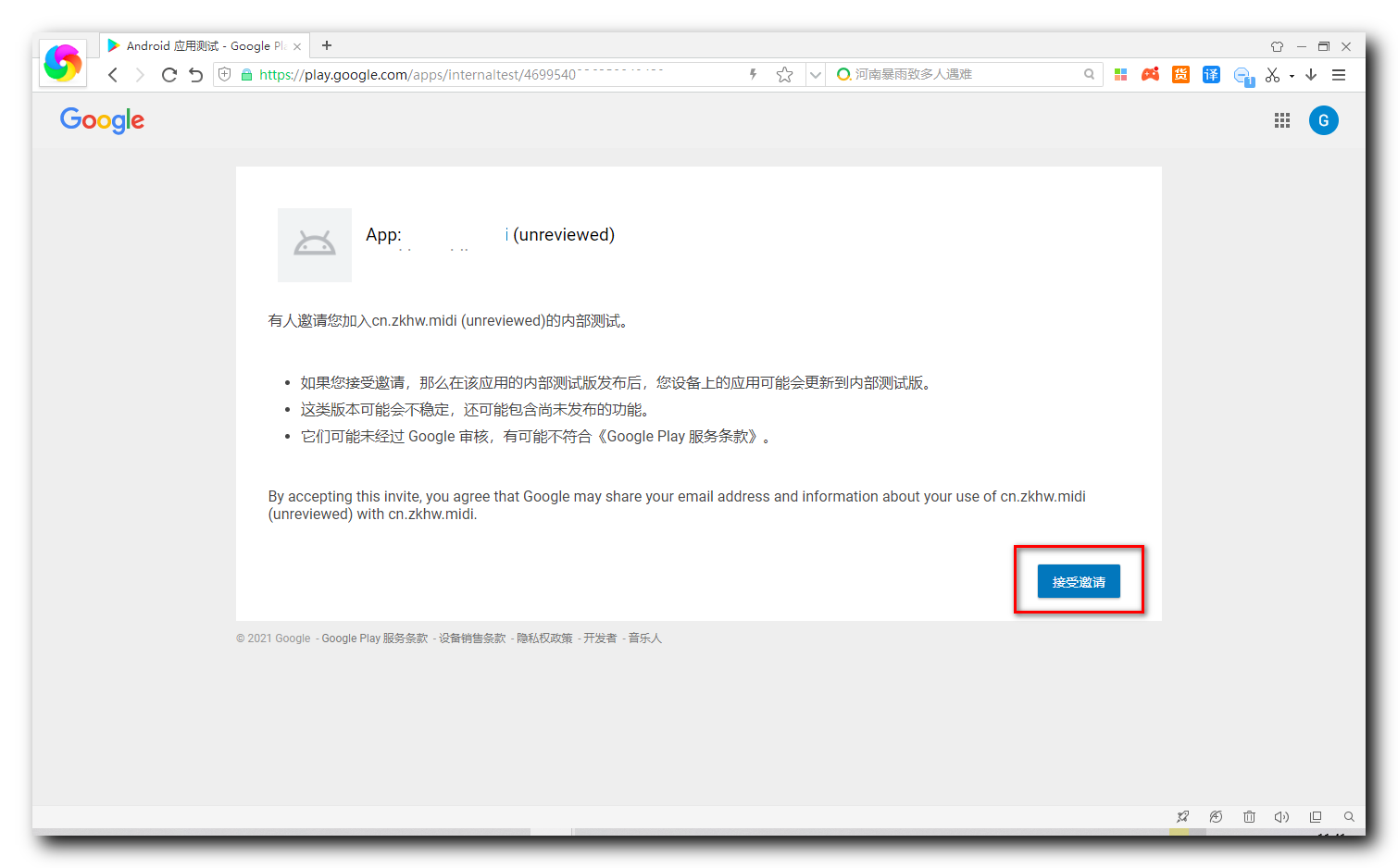The image size is (1398, 868).
Task: Open the blue 译 translate extension icon
Action: [x=1212, y=75]
